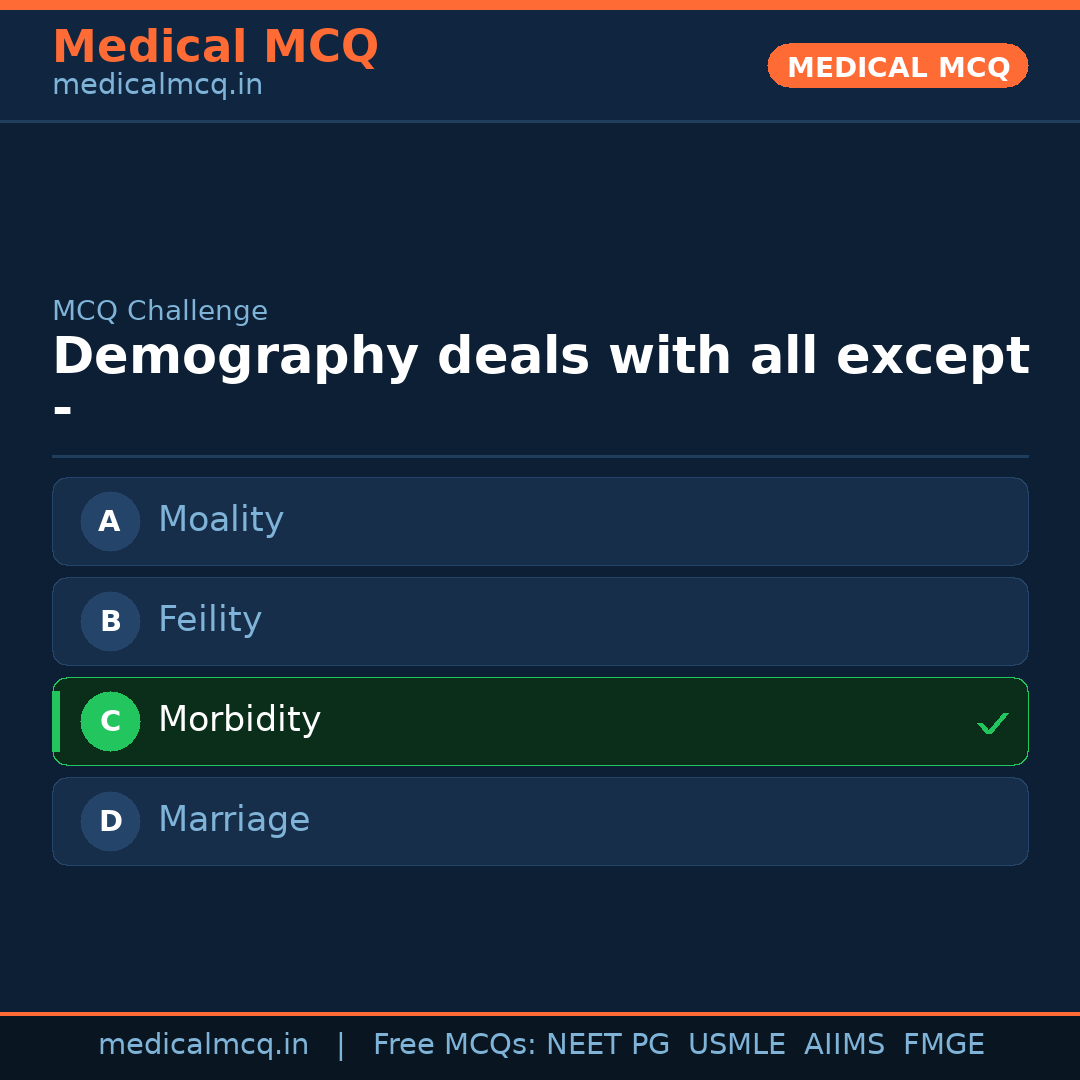Click the medicalmcq.in text under the header

tap(156, 84)
